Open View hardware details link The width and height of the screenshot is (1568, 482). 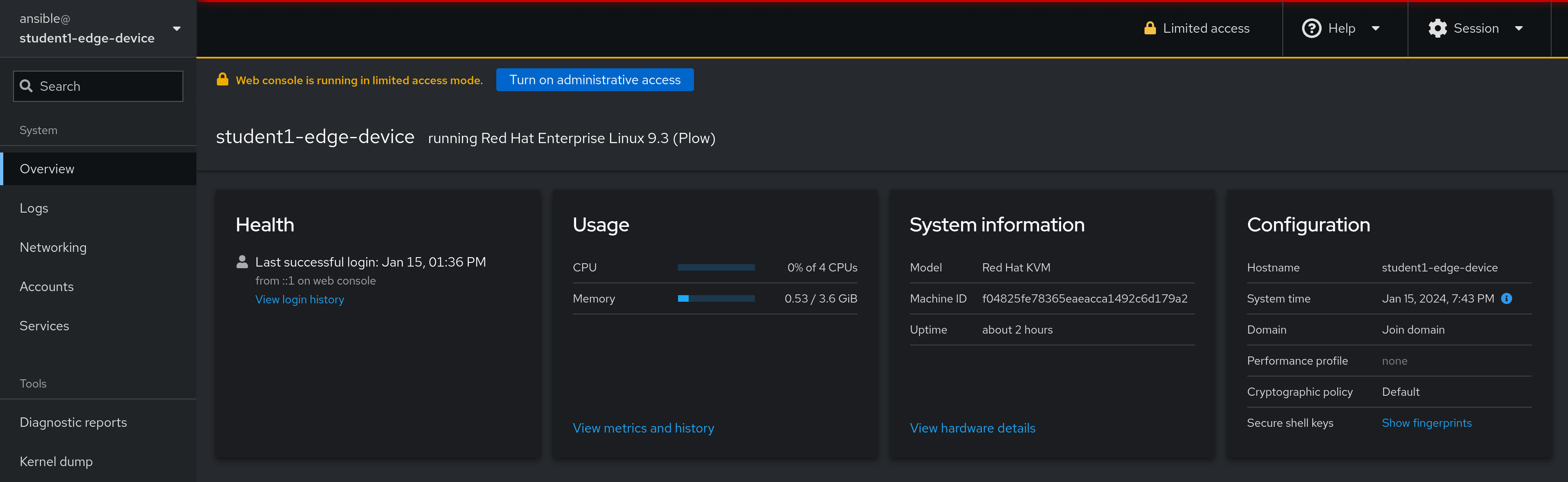tap(972, 428)
